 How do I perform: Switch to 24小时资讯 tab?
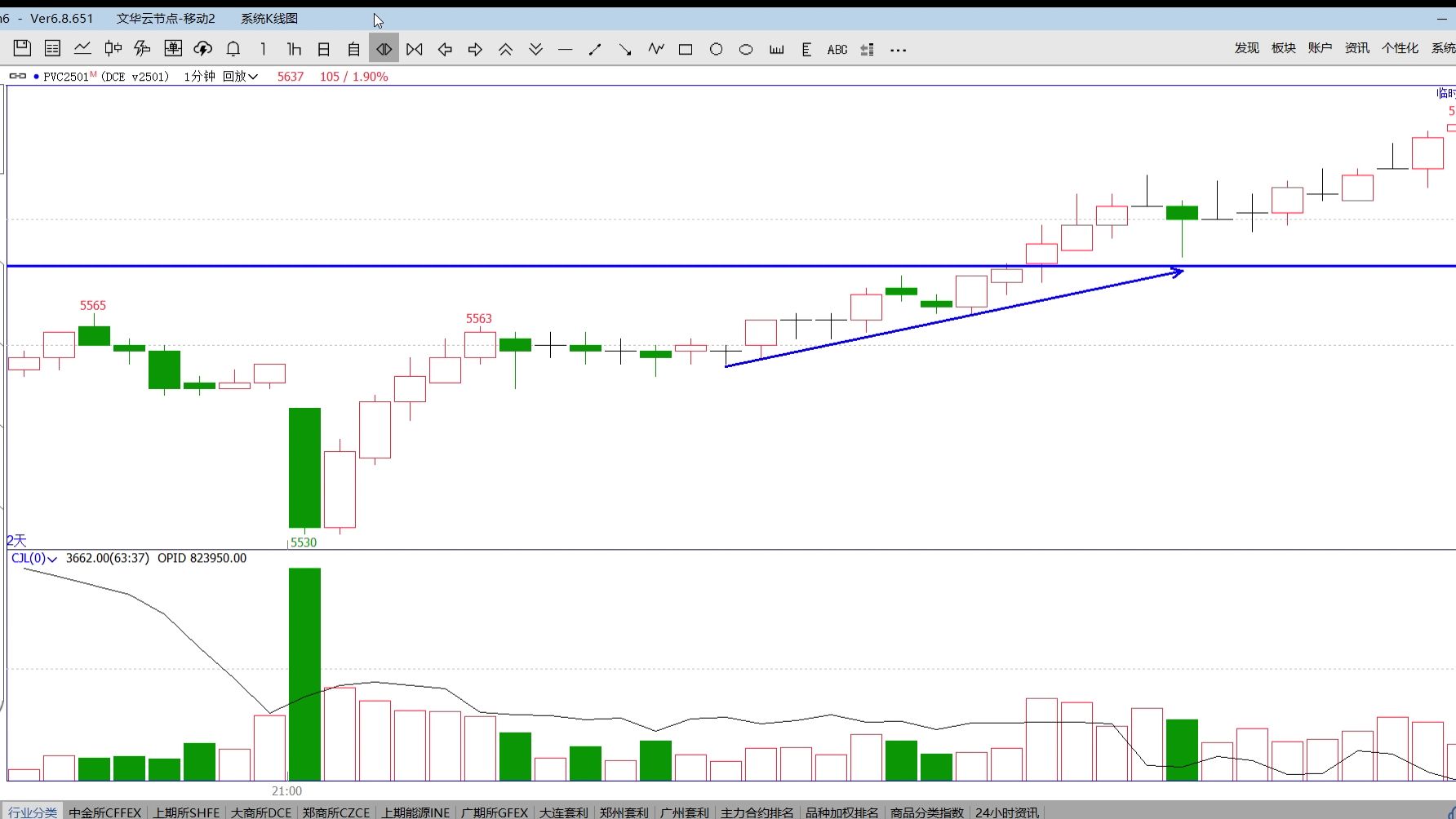click(x=1007, y=812)
